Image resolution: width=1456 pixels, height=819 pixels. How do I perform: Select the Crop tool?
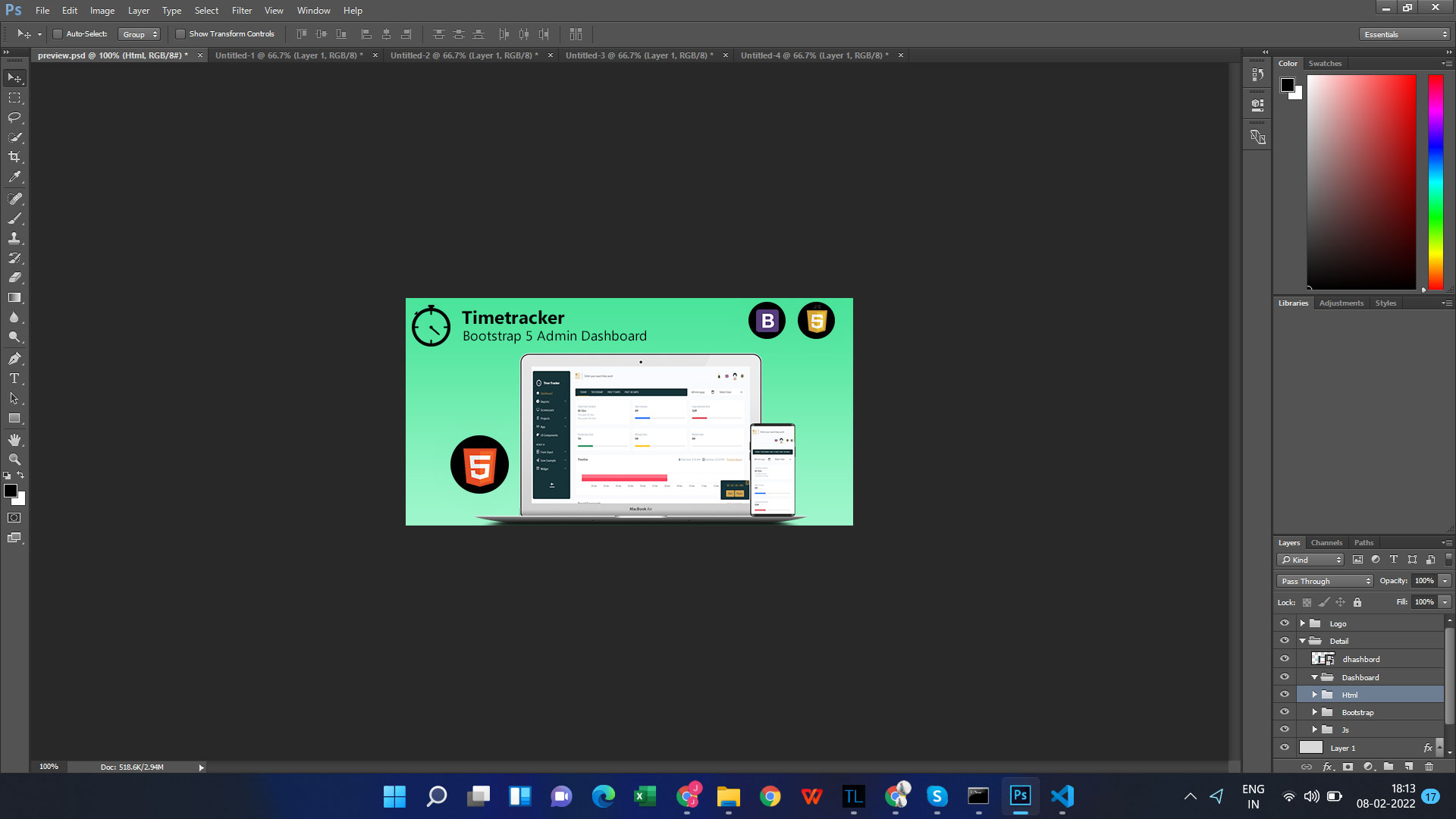click(x=14, y=157)
